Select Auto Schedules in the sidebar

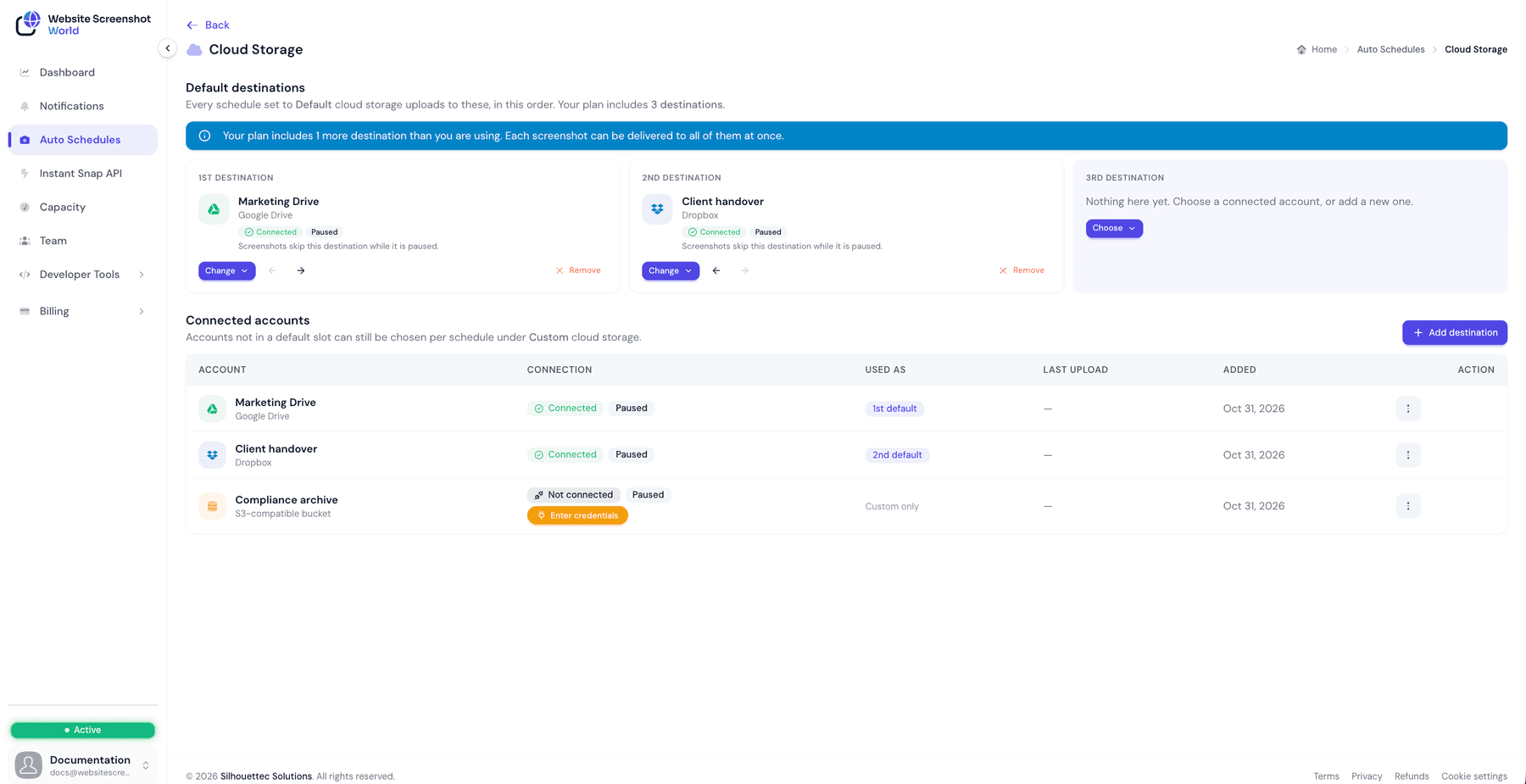point(83,140)
